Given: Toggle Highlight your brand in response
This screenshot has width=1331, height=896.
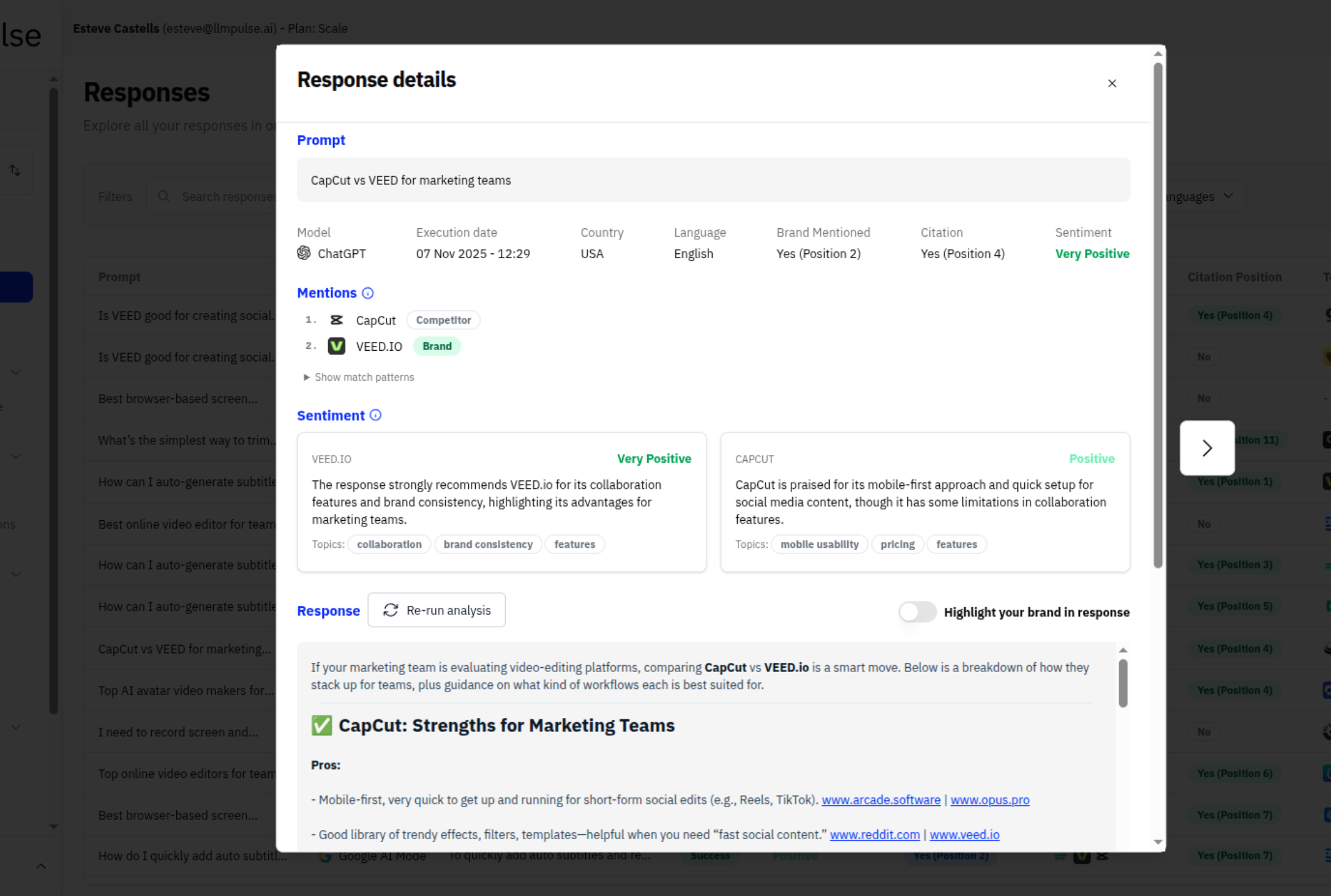Looking at the screenshot, I should pos(917,612).
